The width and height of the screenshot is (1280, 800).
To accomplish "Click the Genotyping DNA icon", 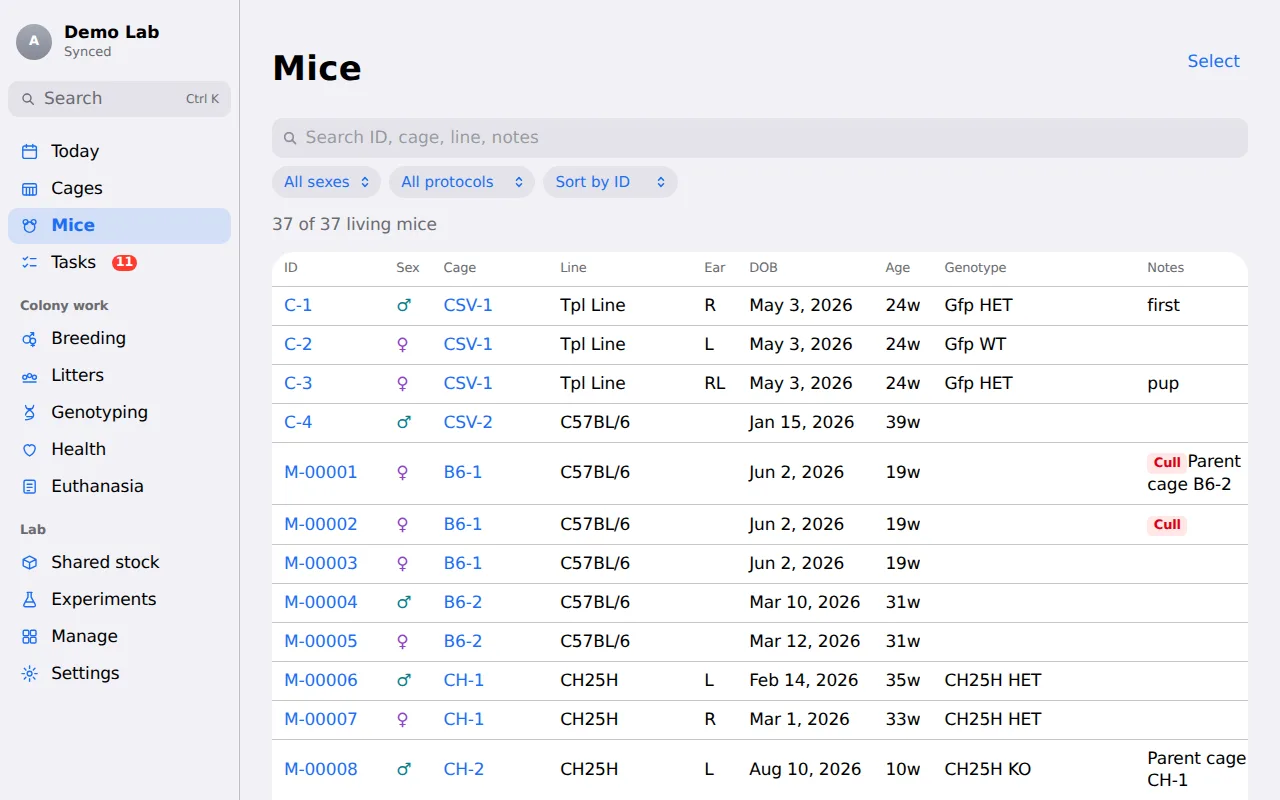I will (x=30, y=412).
